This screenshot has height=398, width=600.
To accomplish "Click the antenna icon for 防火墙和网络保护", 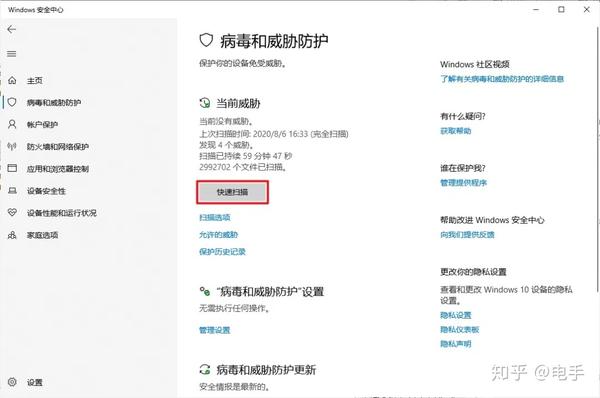I will point(12,146).
